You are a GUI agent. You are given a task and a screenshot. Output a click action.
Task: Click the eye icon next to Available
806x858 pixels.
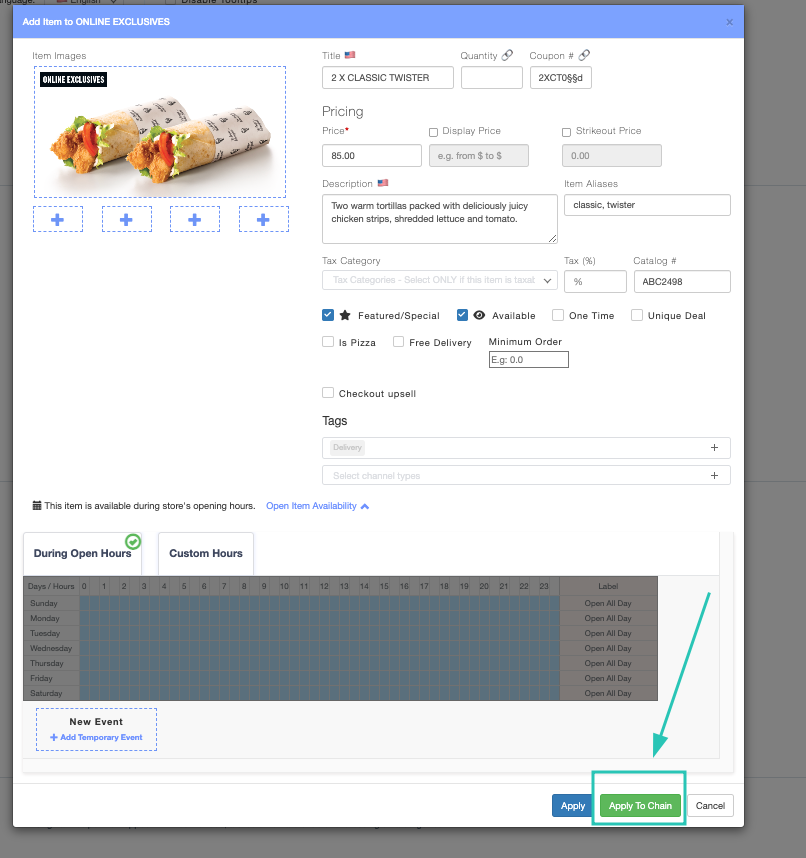tap(479, 315)
